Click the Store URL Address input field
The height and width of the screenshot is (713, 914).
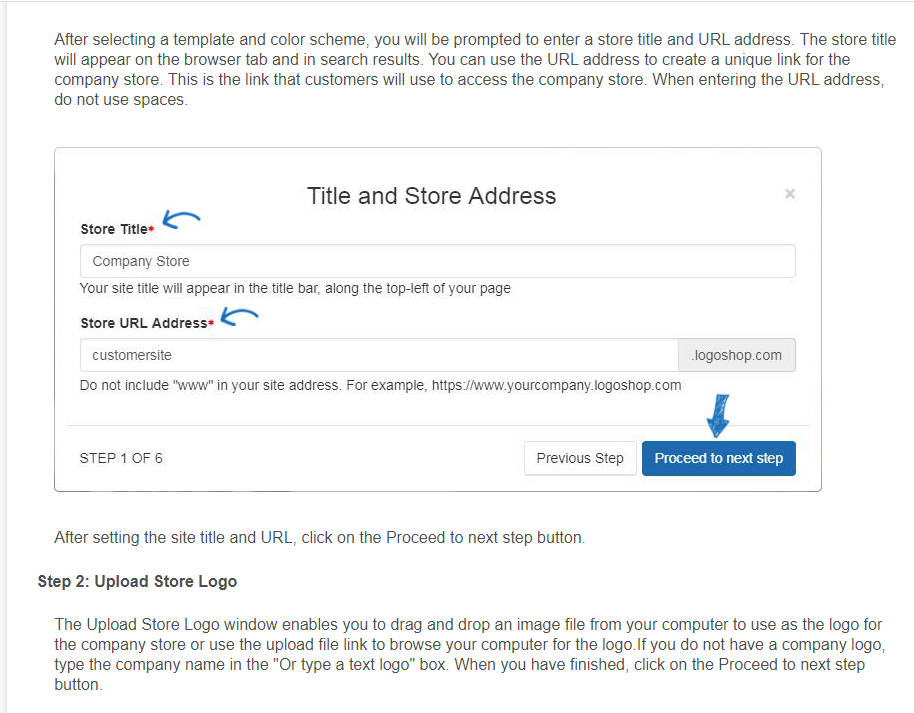tap(379, 355)
